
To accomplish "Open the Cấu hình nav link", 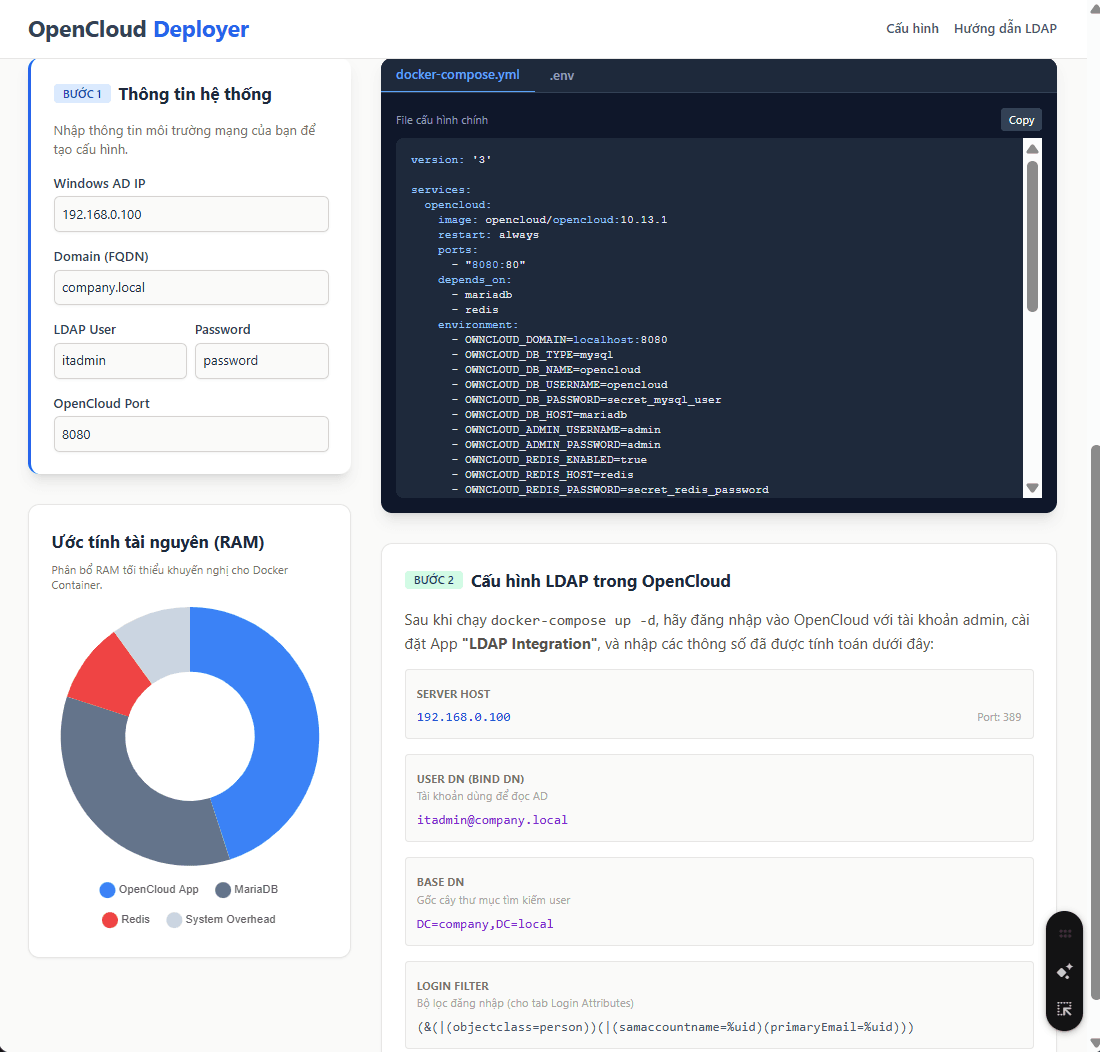I will click(912, 29).
